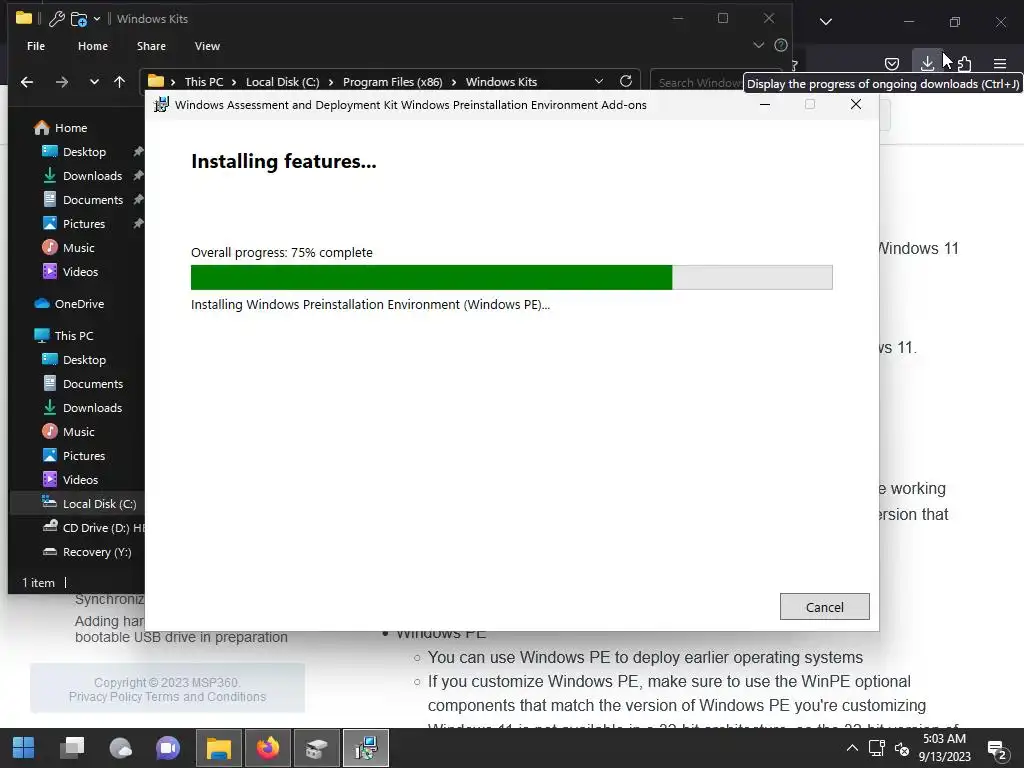
Task: Open Chat app on taskbar
Action: [168, 748]
